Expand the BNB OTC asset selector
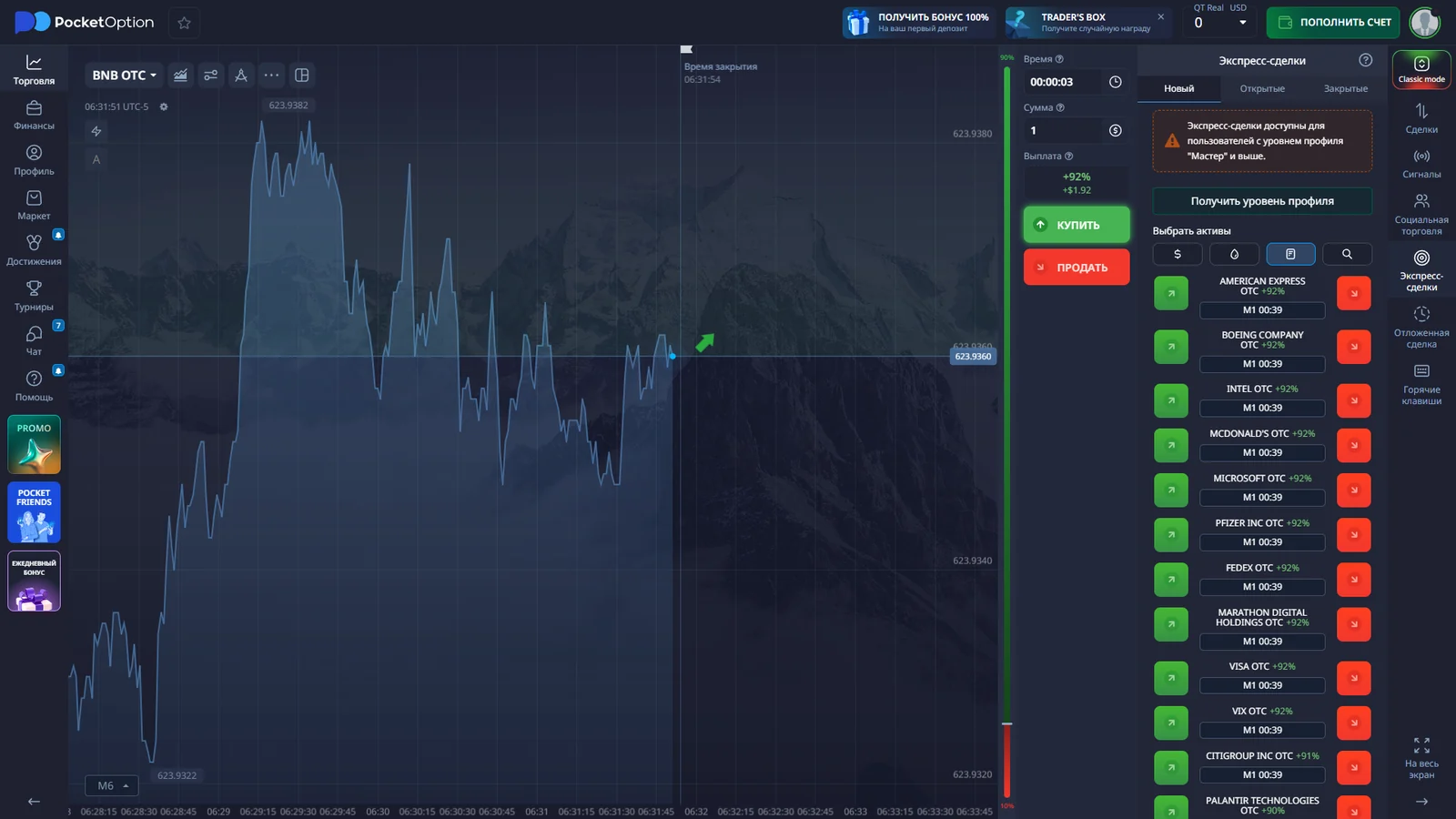 (x=124, y=76)
